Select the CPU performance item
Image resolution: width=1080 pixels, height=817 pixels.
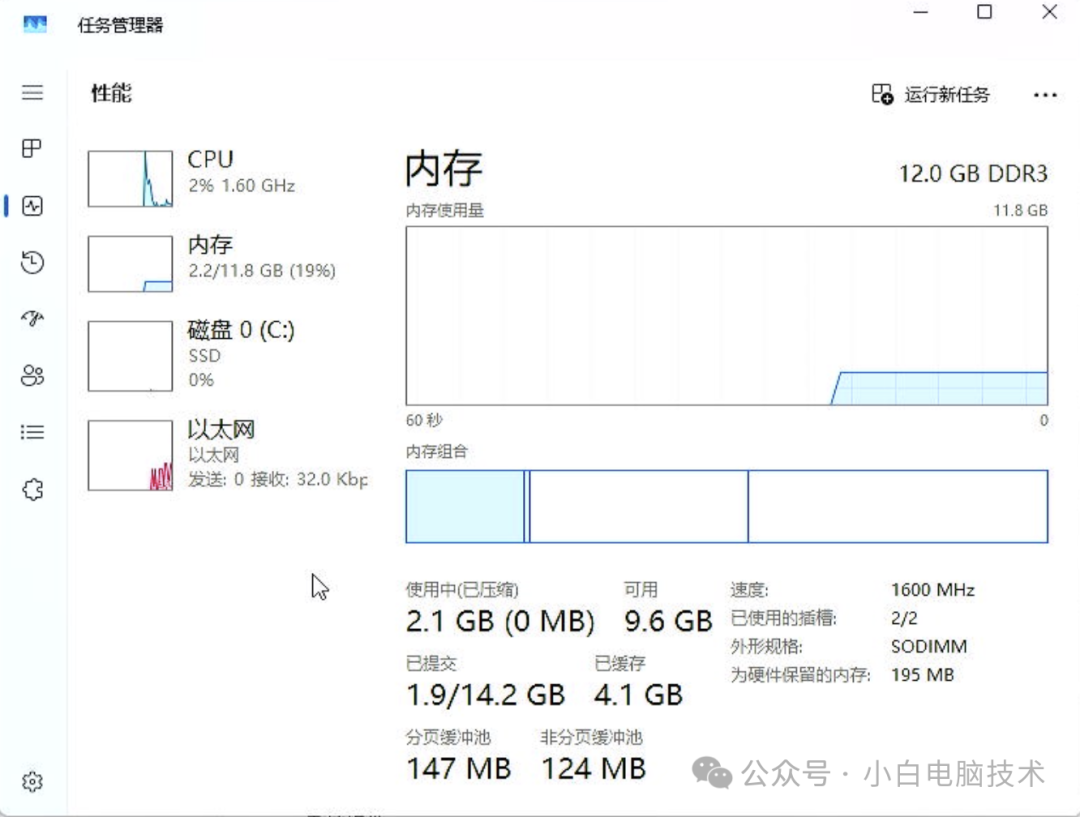pyautogui.click(x=240, y=172)
